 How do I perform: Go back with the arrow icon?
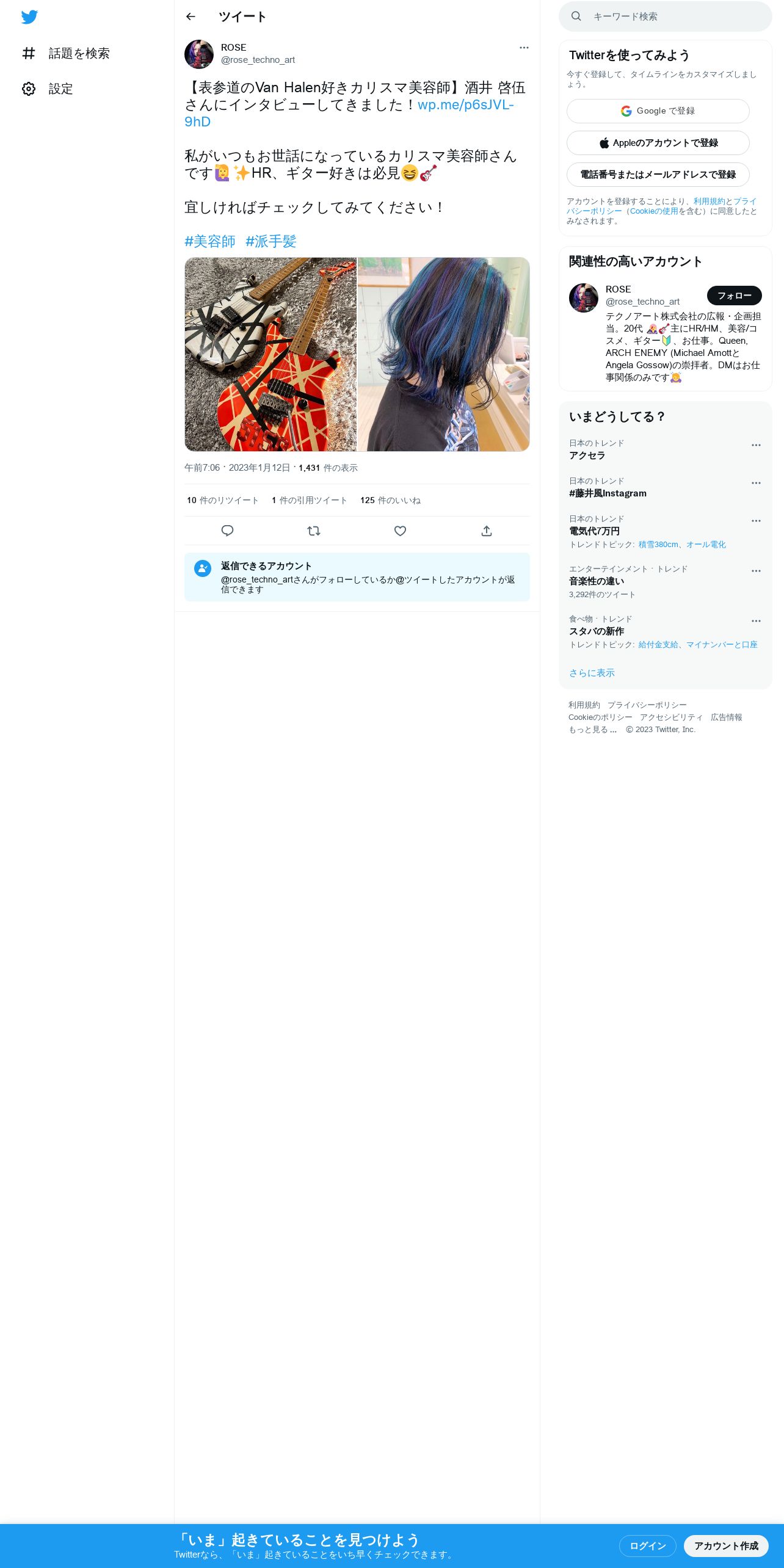point(191,16)
